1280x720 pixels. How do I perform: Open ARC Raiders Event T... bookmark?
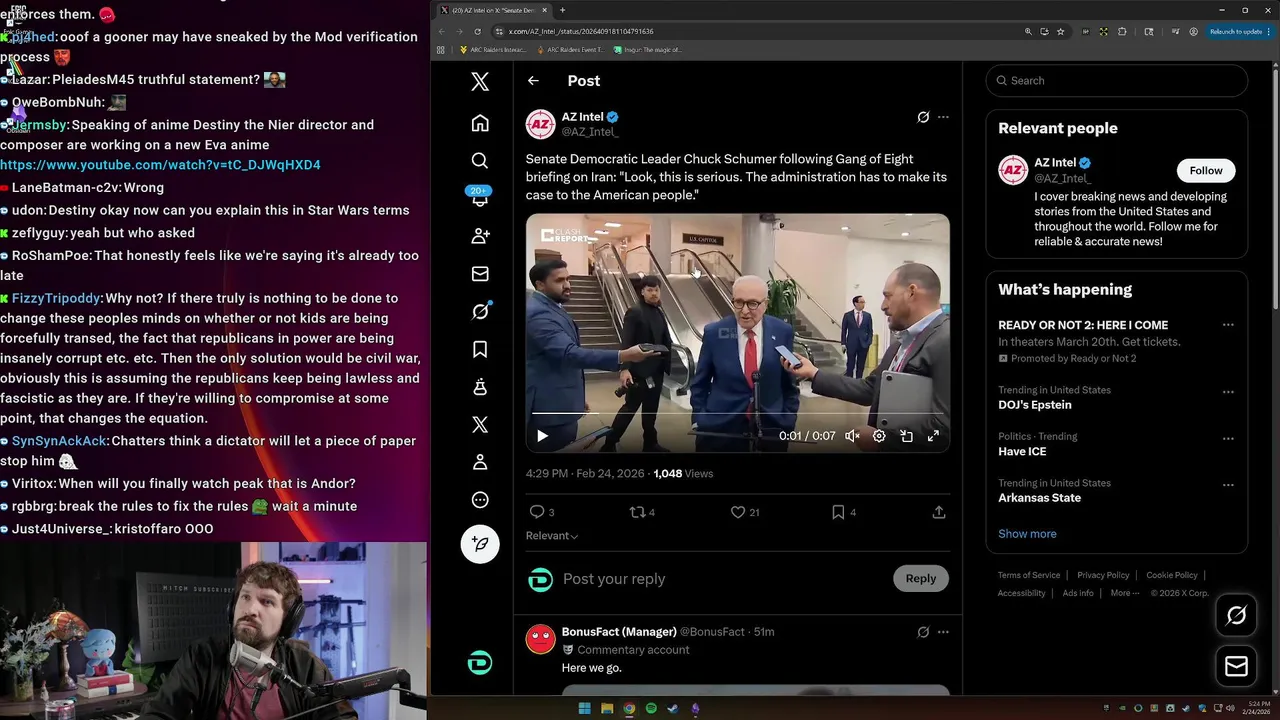click(569, 49)
